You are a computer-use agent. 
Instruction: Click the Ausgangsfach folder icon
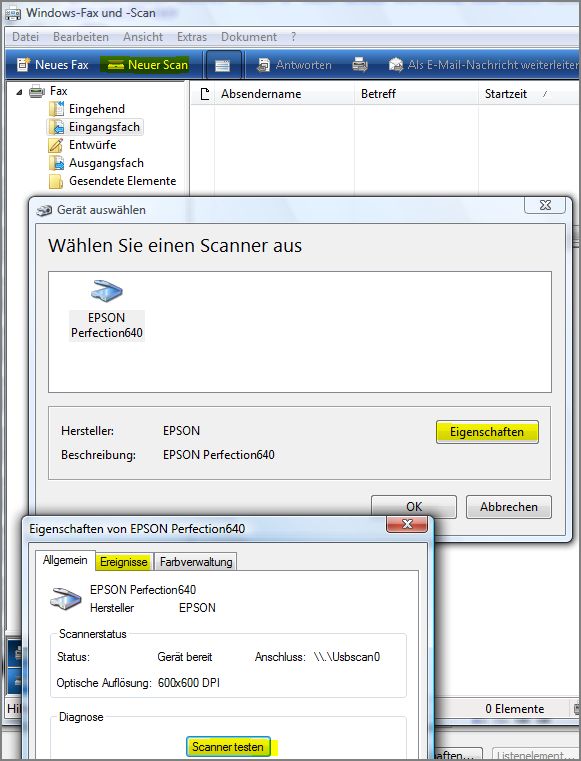tap(56, 163)
